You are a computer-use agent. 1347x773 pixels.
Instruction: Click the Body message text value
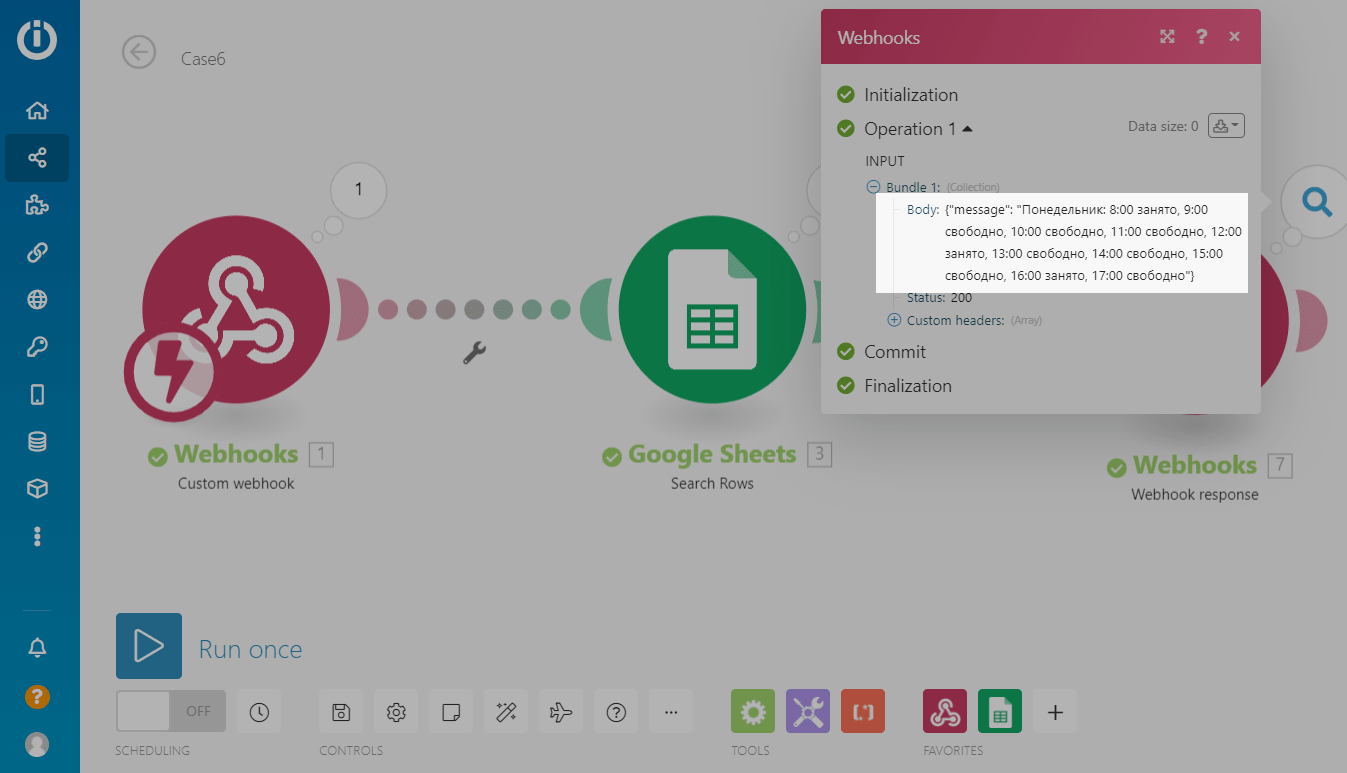1094,242
